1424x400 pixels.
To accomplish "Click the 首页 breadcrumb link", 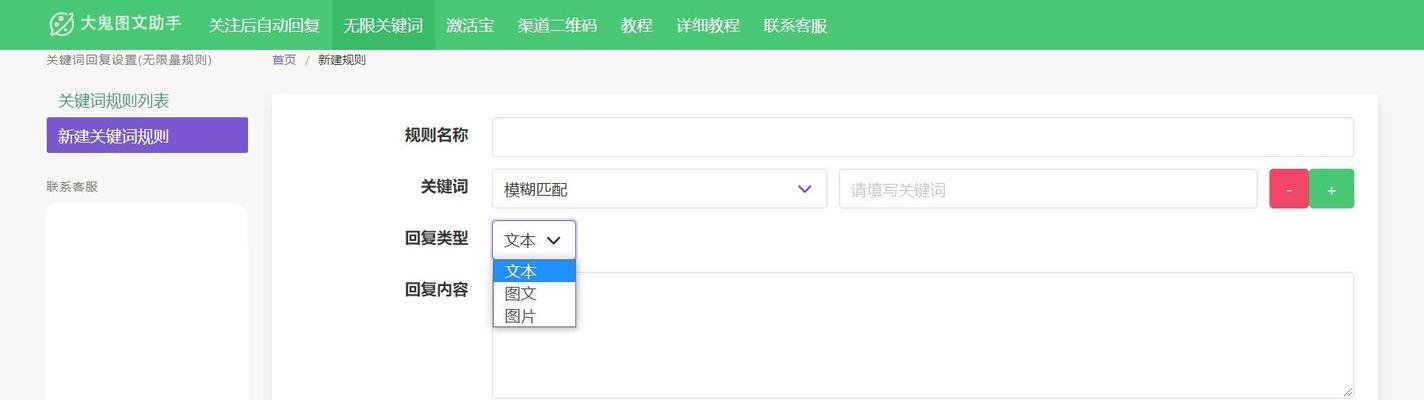I will click(x=284, y=60).
